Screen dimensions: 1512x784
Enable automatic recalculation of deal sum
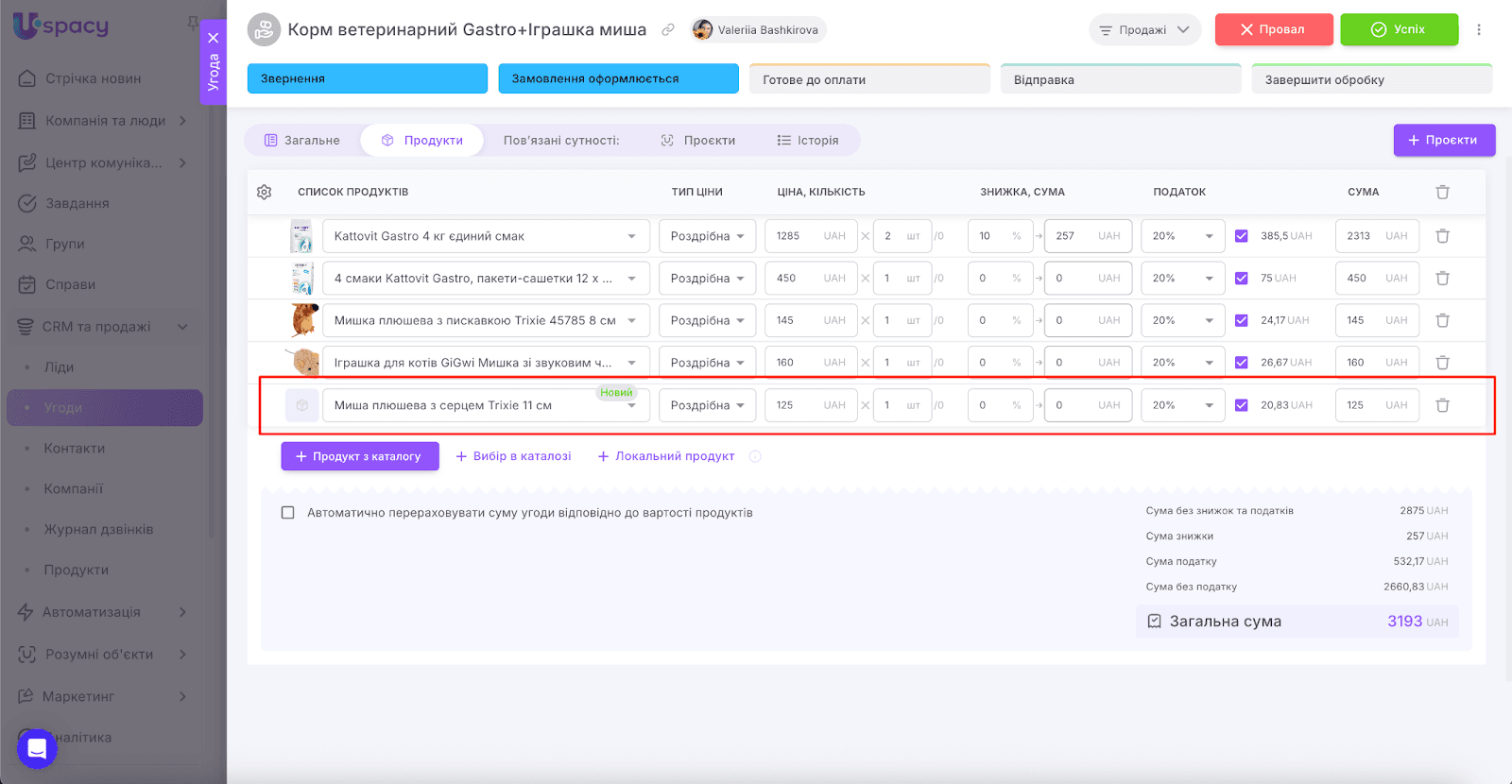[288, 513]
